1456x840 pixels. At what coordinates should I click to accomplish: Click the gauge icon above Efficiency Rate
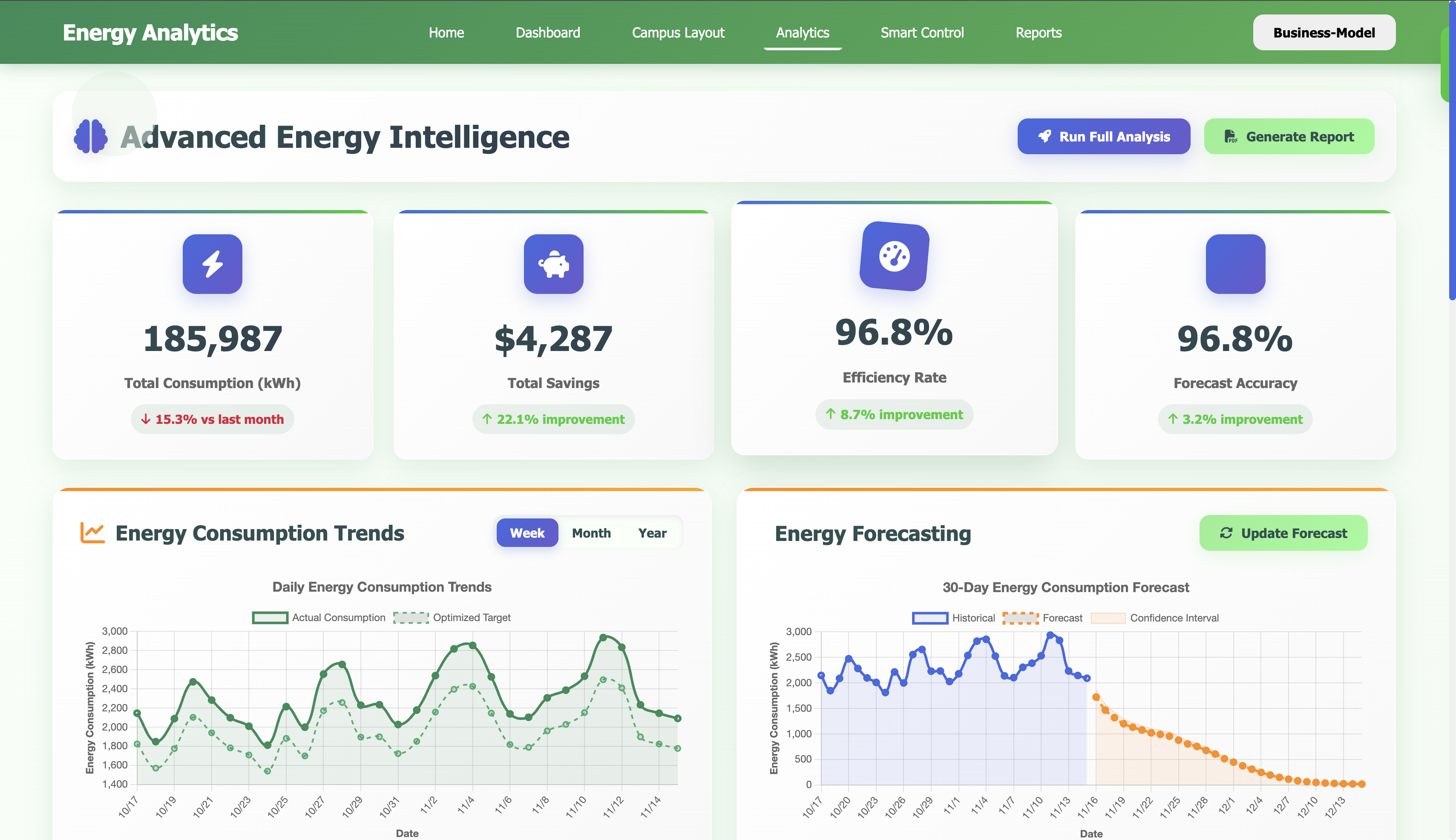[894, 256]
